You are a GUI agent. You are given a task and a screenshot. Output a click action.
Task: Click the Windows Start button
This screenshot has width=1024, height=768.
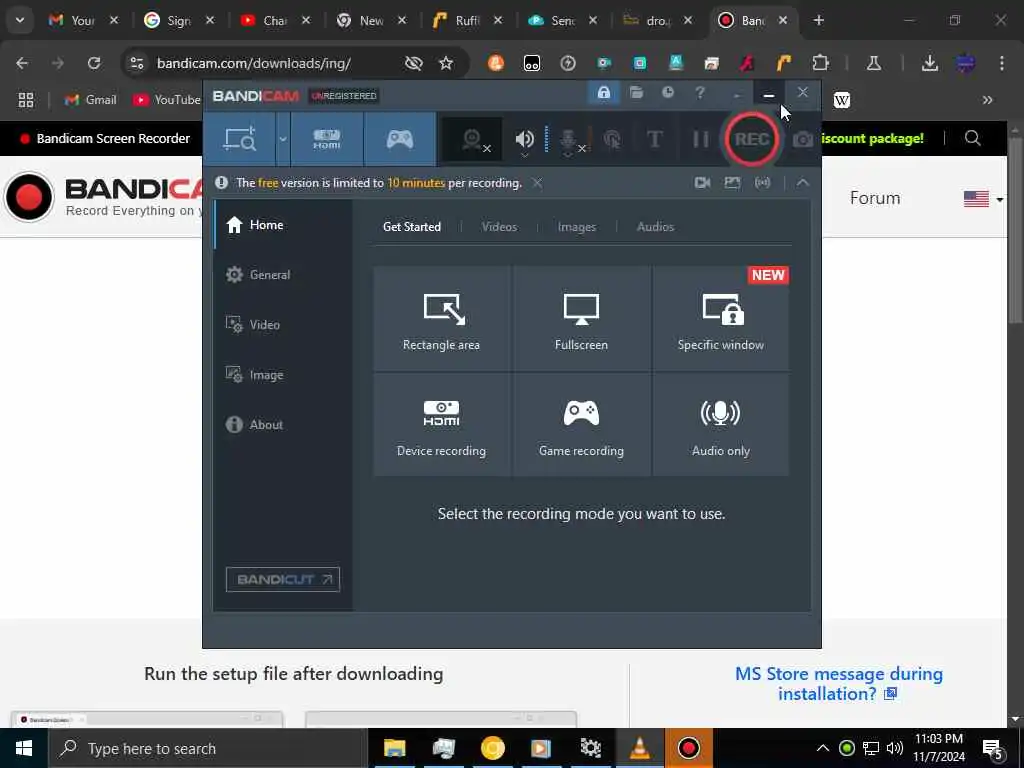[24, 748]
